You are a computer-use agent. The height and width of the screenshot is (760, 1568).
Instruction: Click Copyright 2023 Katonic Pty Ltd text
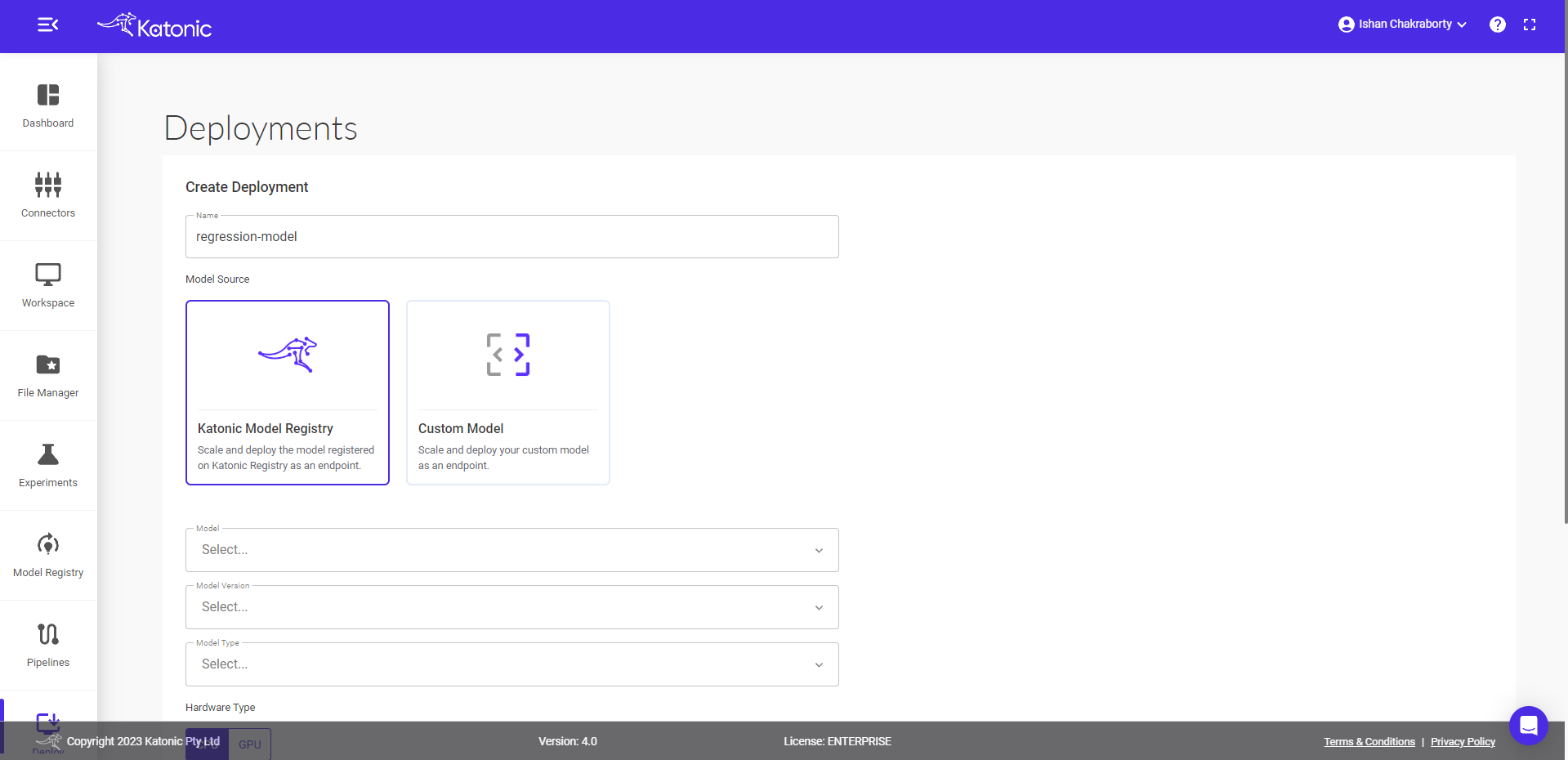(143, 741)
